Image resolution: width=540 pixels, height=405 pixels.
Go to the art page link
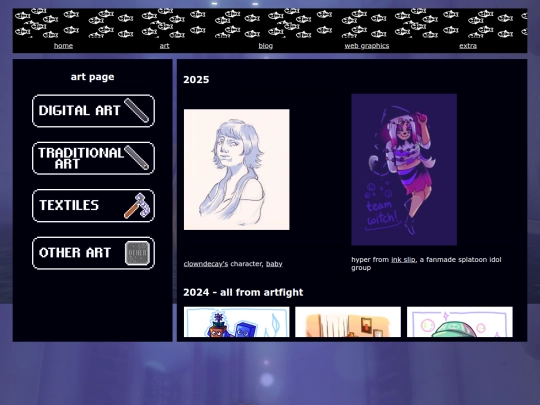(x=164, y=46)
